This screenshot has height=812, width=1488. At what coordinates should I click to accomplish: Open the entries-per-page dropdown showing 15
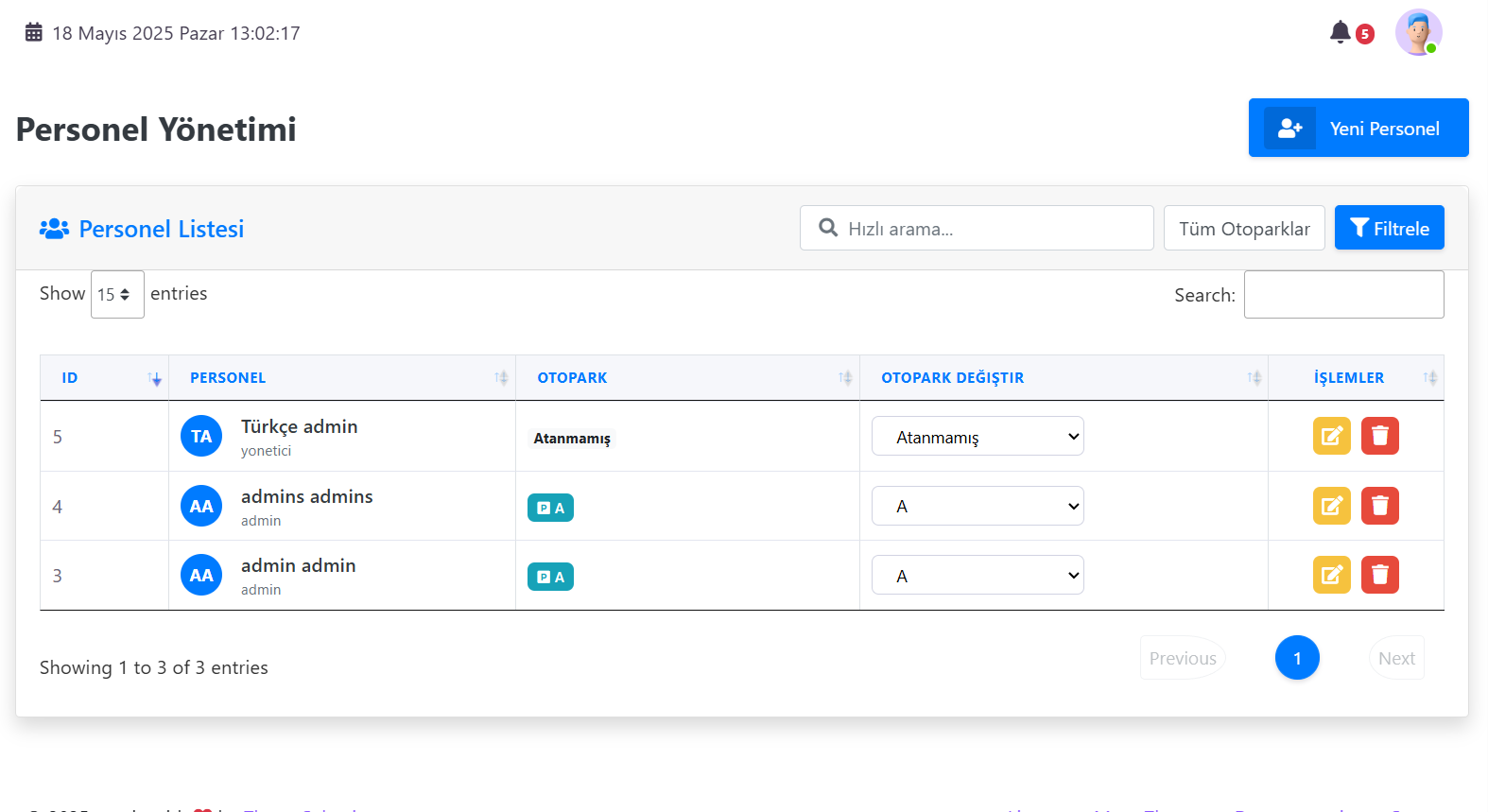pos(117,294)
